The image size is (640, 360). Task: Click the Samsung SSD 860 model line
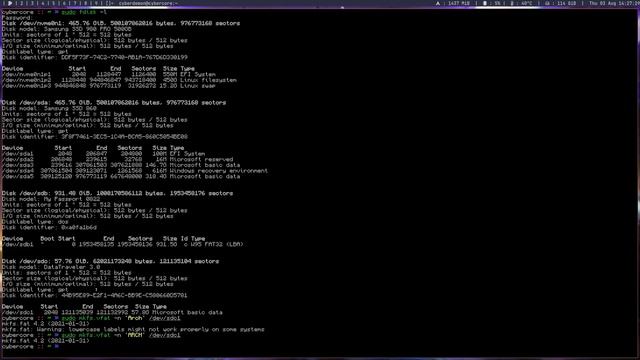[x=49, y=108]
